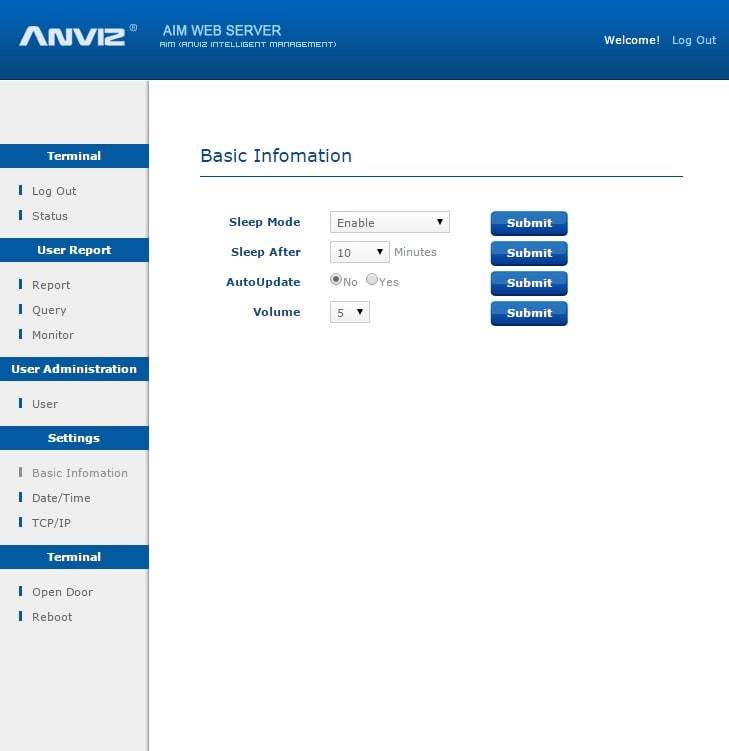
Task: Choose Log Out in the sidebar
Action: 54,191
